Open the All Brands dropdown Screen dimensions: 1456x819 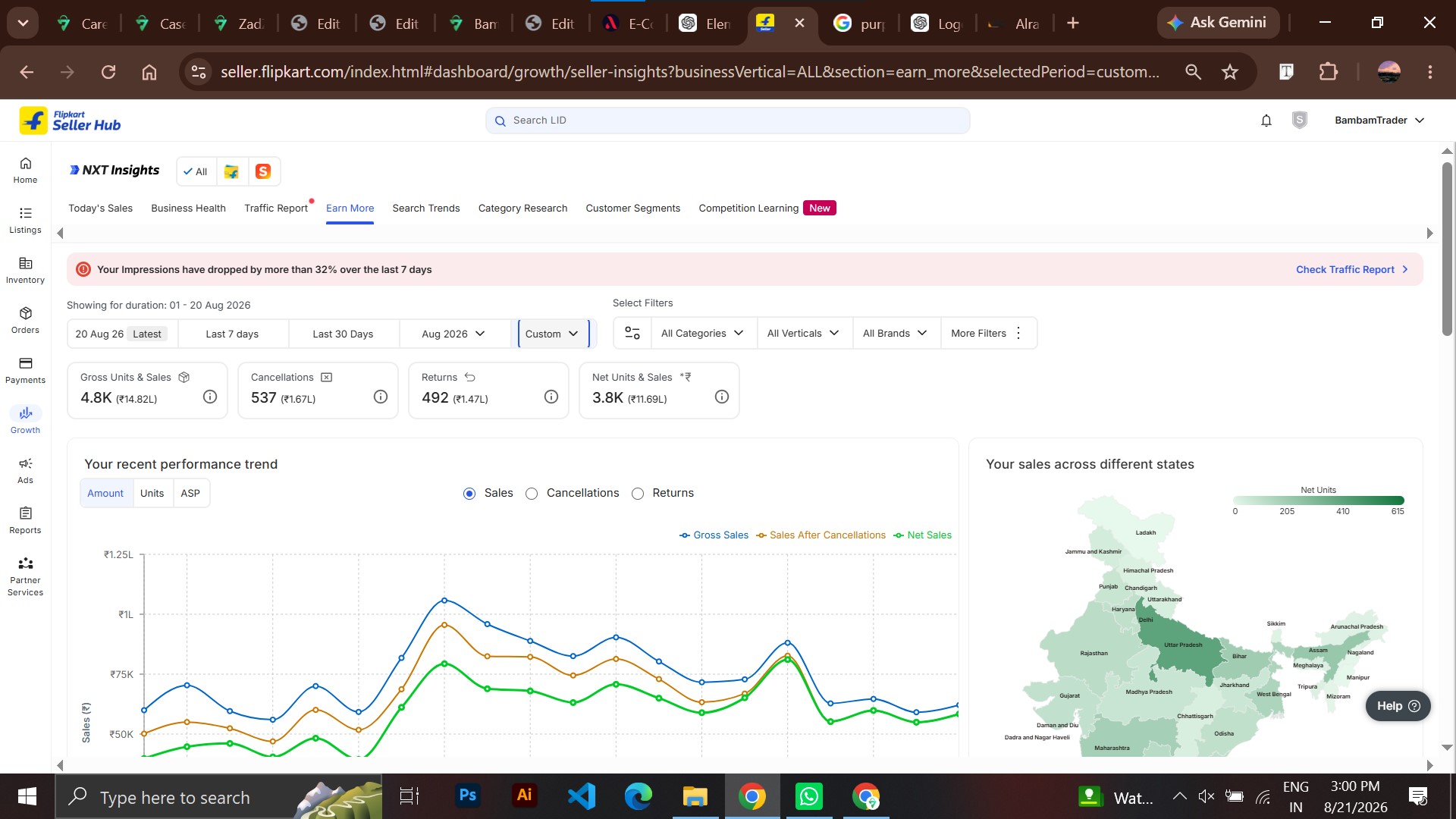tap(895, 333)
